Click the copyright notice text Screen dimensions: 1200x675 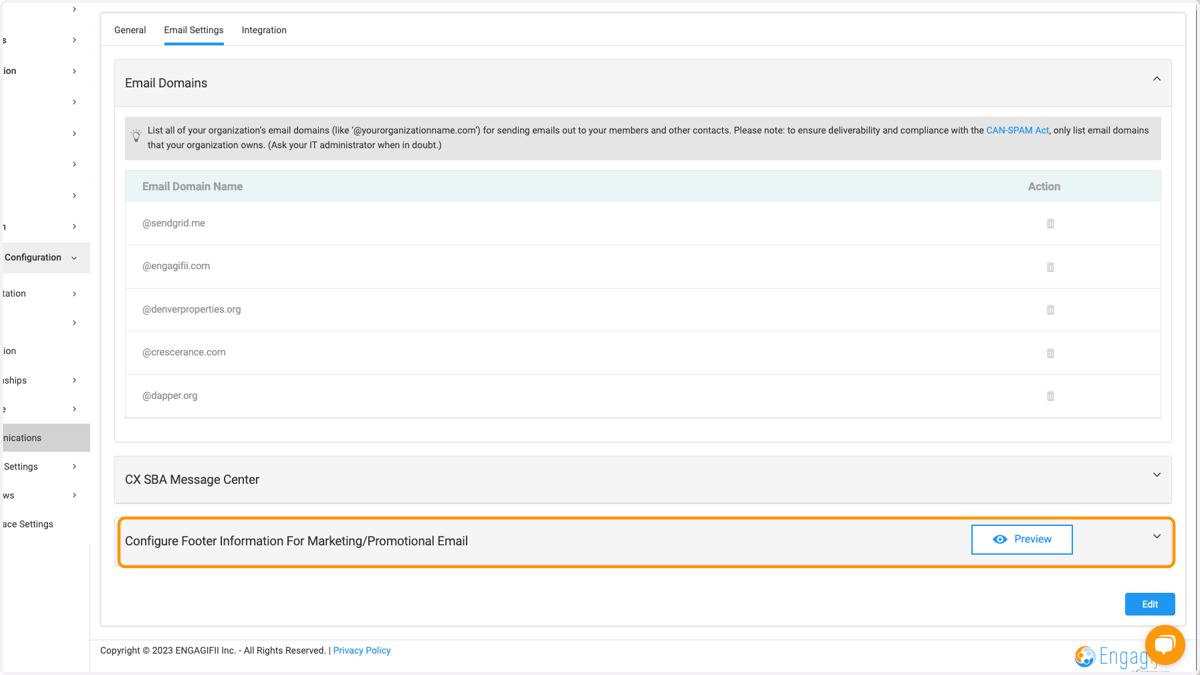pyautogui.click(x=213, y=650)
